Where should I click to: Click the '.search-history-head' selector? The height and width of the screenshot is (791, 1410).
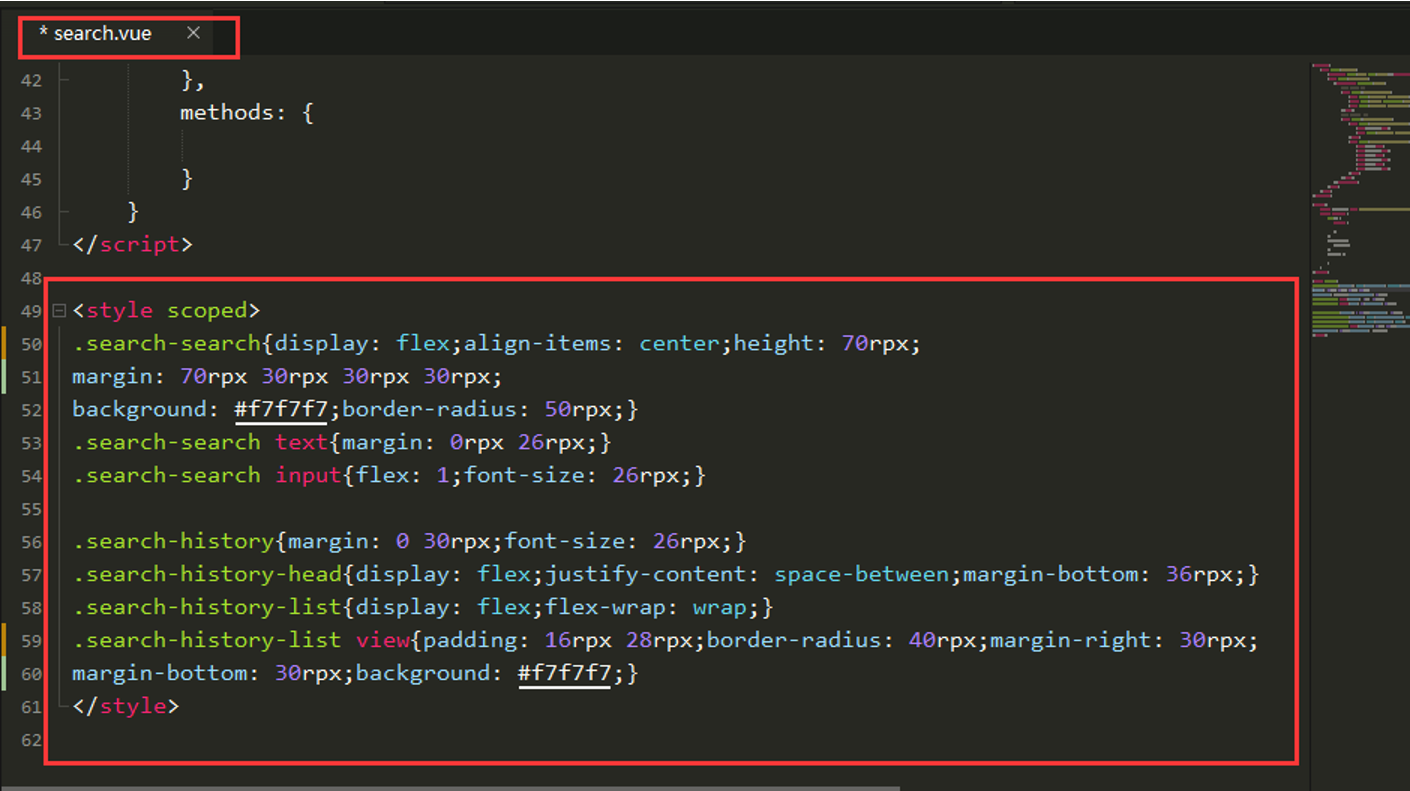[207, 574]
